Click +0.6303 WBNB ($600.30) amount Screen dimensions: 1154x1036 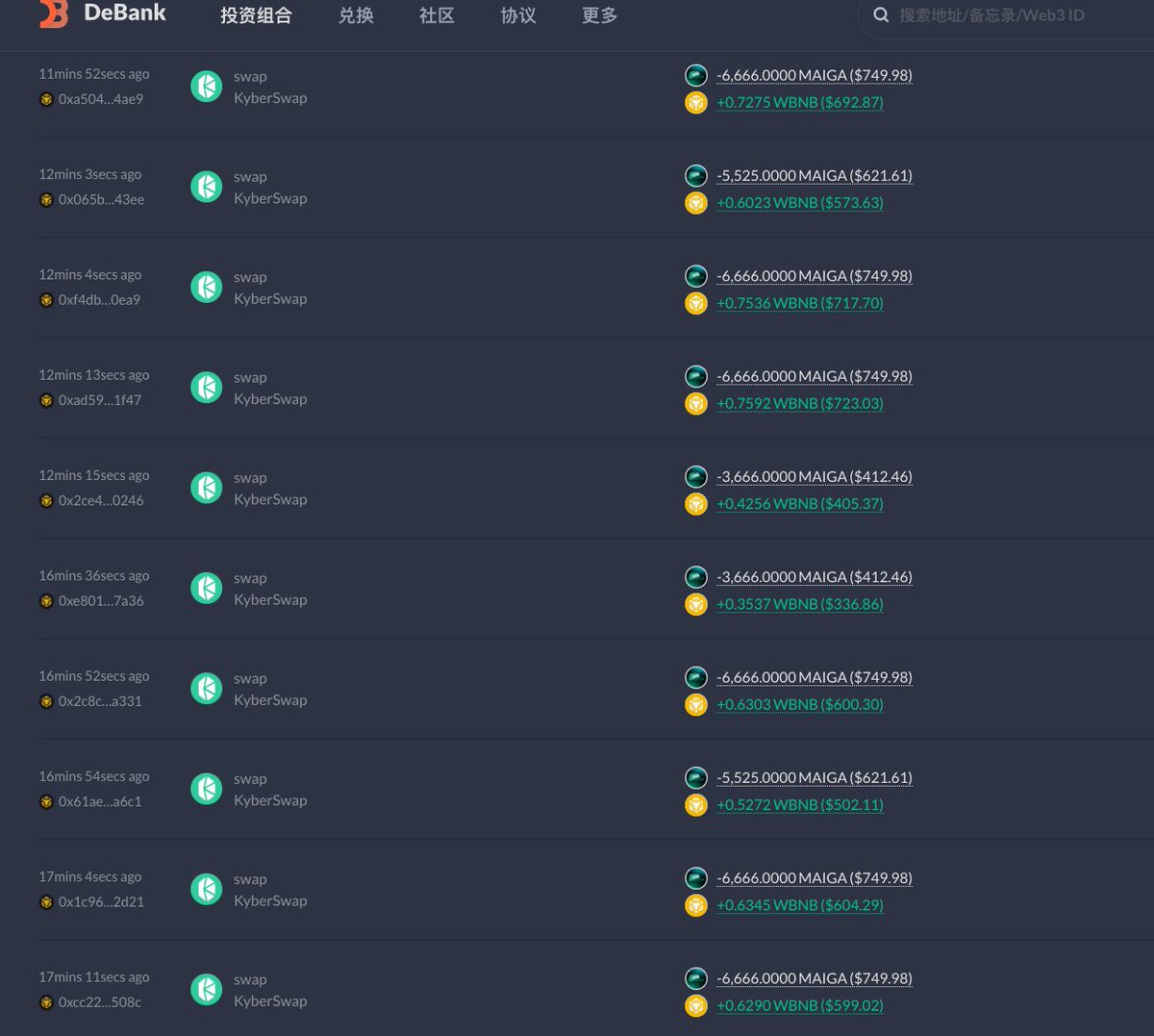(x=800, y=705)
